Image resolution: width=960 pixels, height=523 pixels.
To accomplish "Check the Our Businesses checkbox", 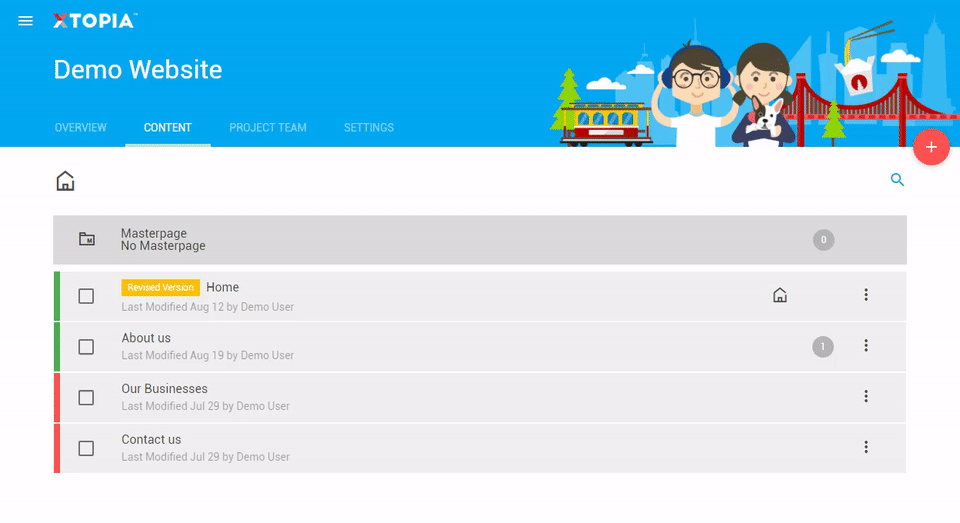I will point(86,398).
